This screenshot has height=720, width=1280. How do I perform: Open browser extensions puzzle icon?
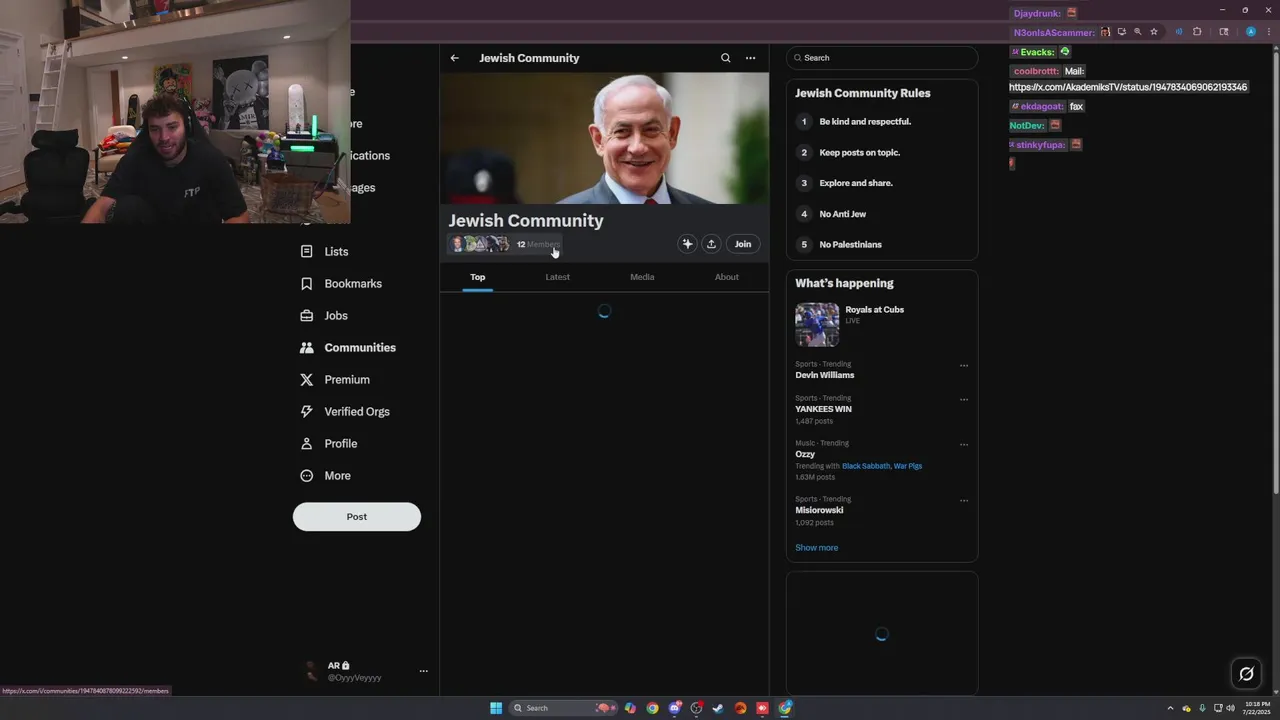tap(1197, 32)
